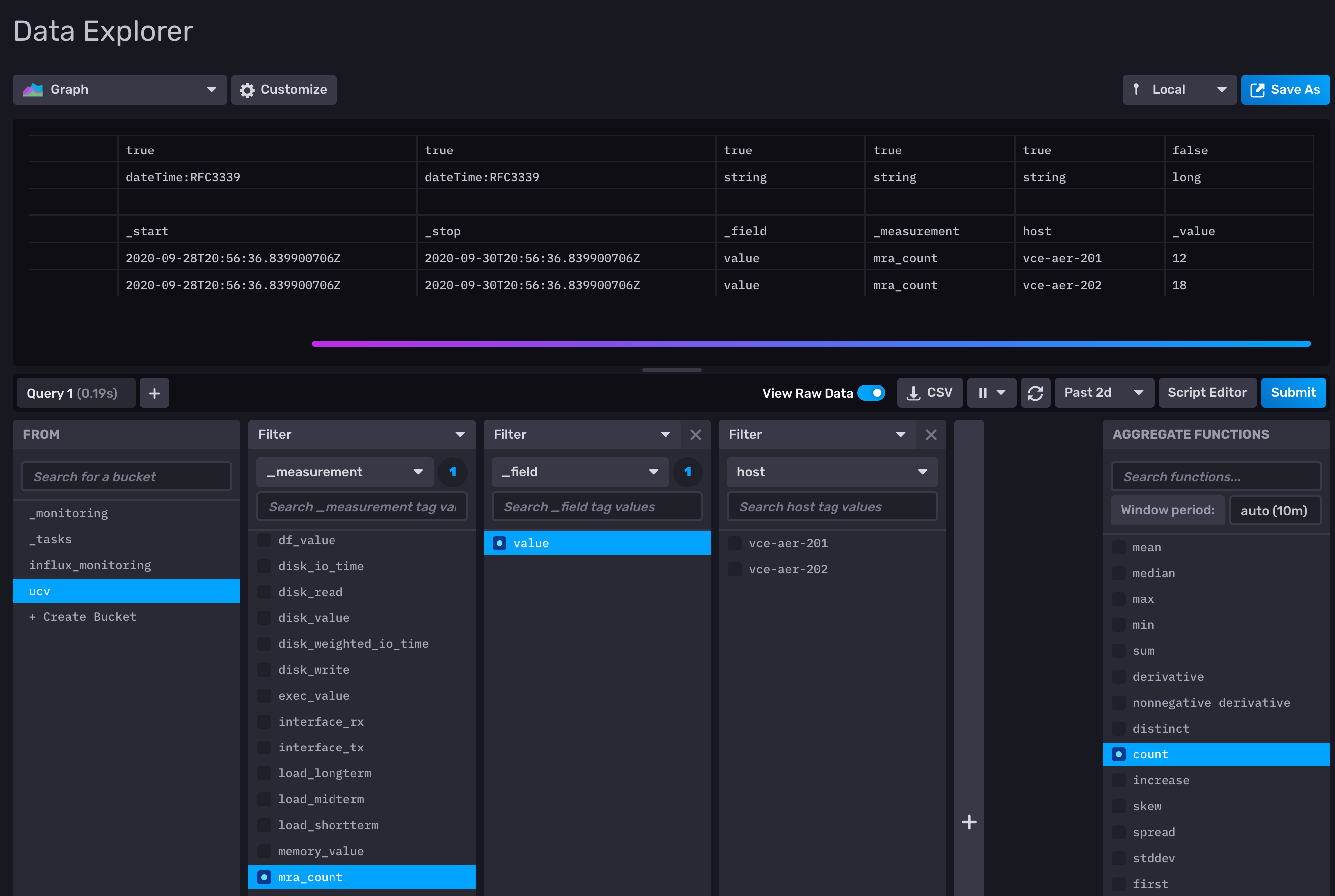The height and width of the screenshot is (896, 1335).
Task: Click the raw data horizontal scrollbar
Action: 811,344
